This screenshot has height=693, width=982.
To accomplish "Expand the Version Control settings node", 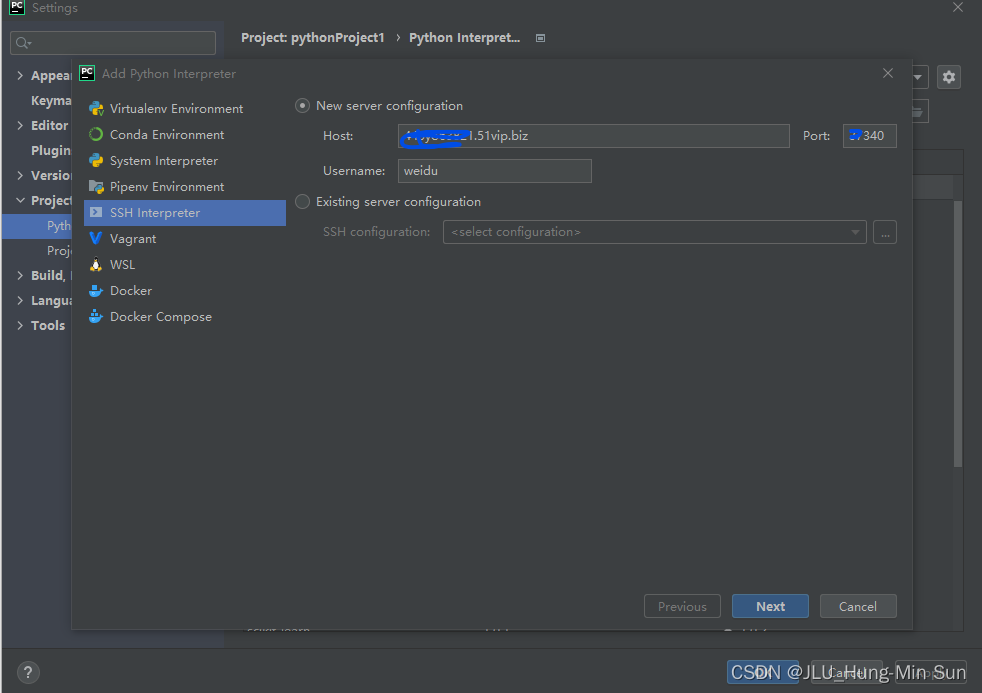I will coord(20,176).
